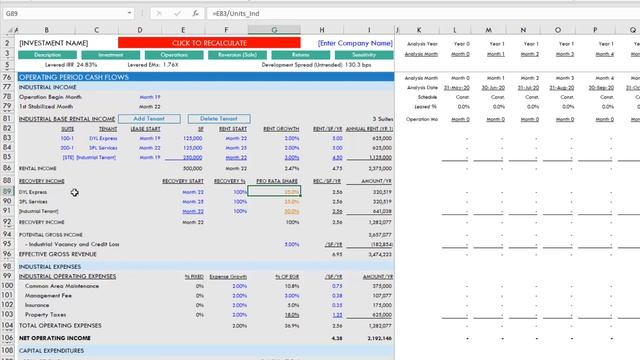Viewport: 640px width, 360px height.
Task: Open the Investment navigation tab
Action: point(111,55)
